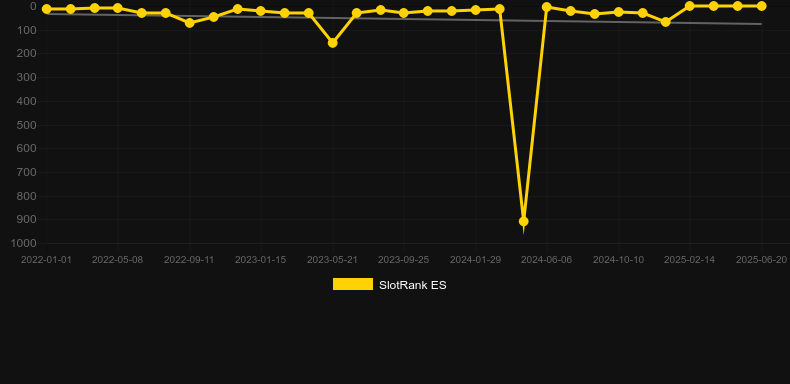Image resolution: width=790 pixels, height=384 pixels.
Task: Click the last data point at 2025-06-20
Action: coord(761,6)
